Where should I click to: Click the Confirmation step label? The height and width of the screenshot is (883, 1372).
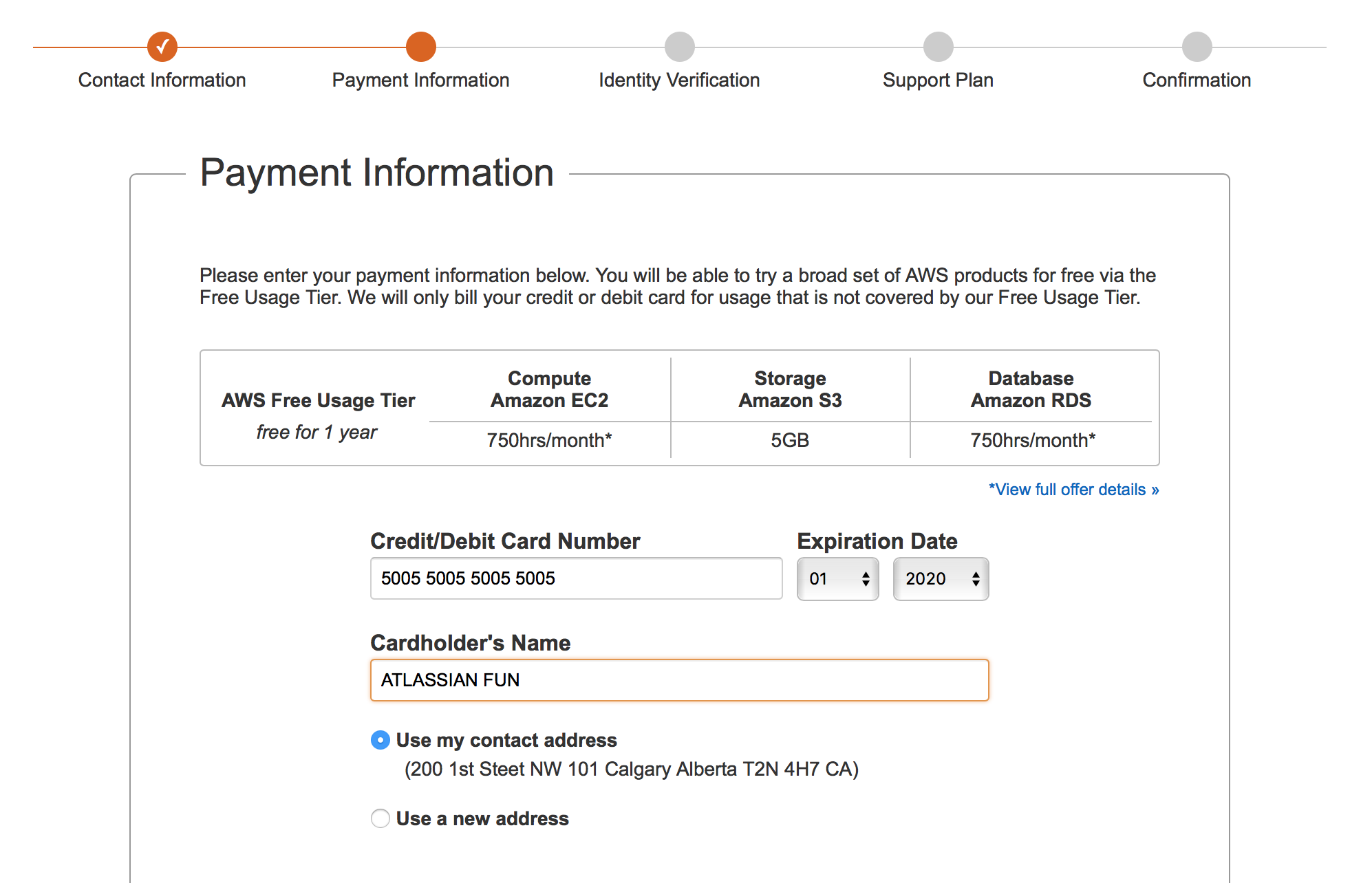tap(1197, 80)
